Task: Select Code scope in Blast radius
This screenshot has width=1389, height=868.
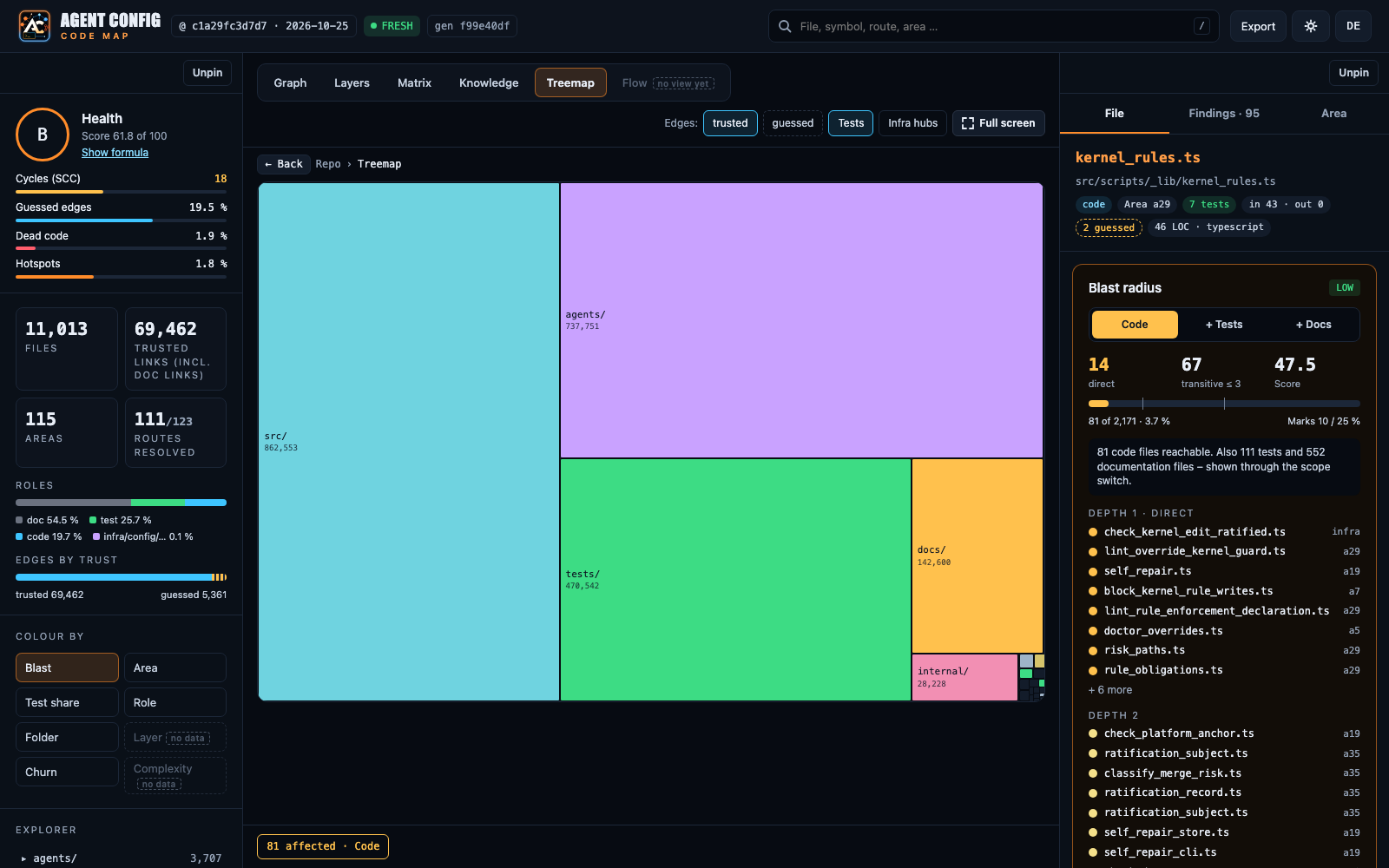Action: [1135, 325]
